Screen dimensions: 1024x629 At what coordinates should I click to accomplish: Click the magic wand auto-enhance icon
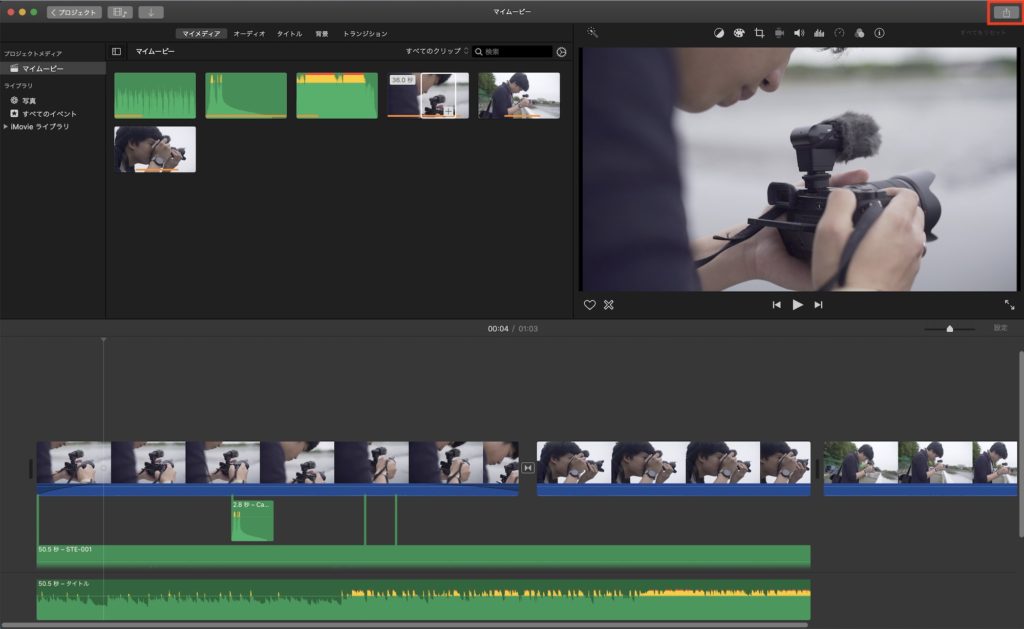coord(592,32)
